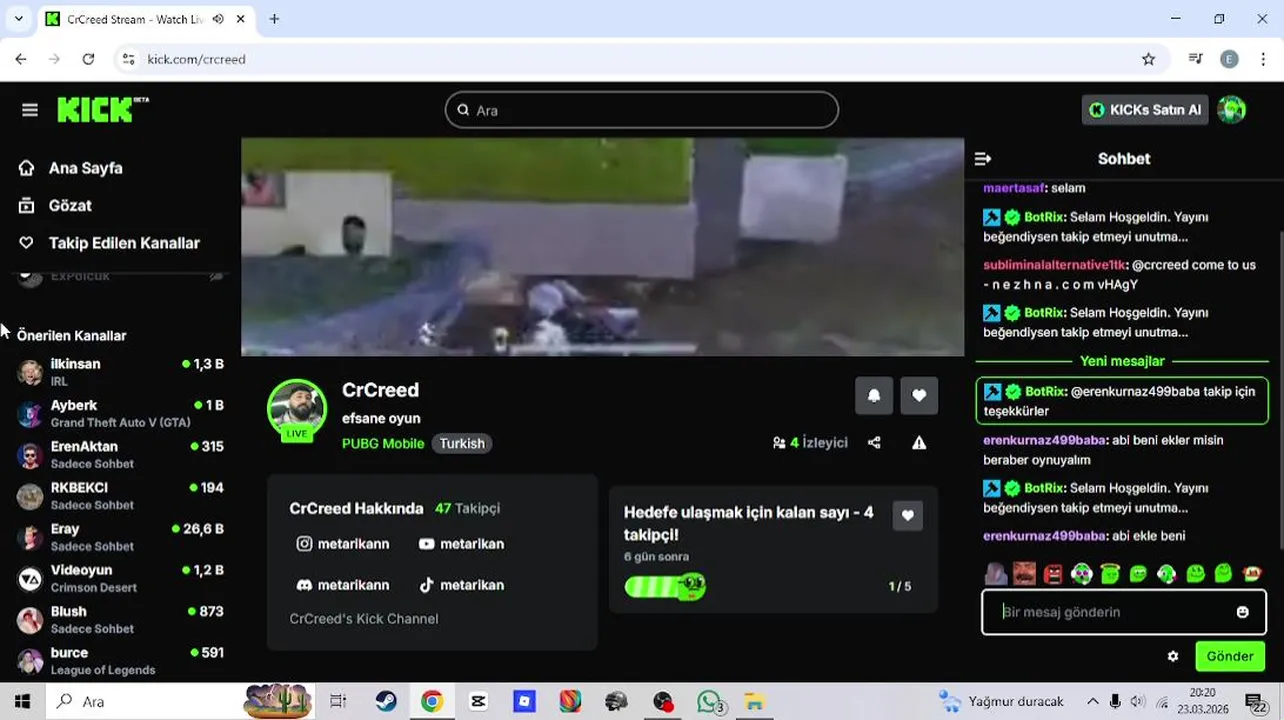The height and width of the screenshot is (720, 1284).
Task: Open the metarikann Discord link
Action: 343,585
